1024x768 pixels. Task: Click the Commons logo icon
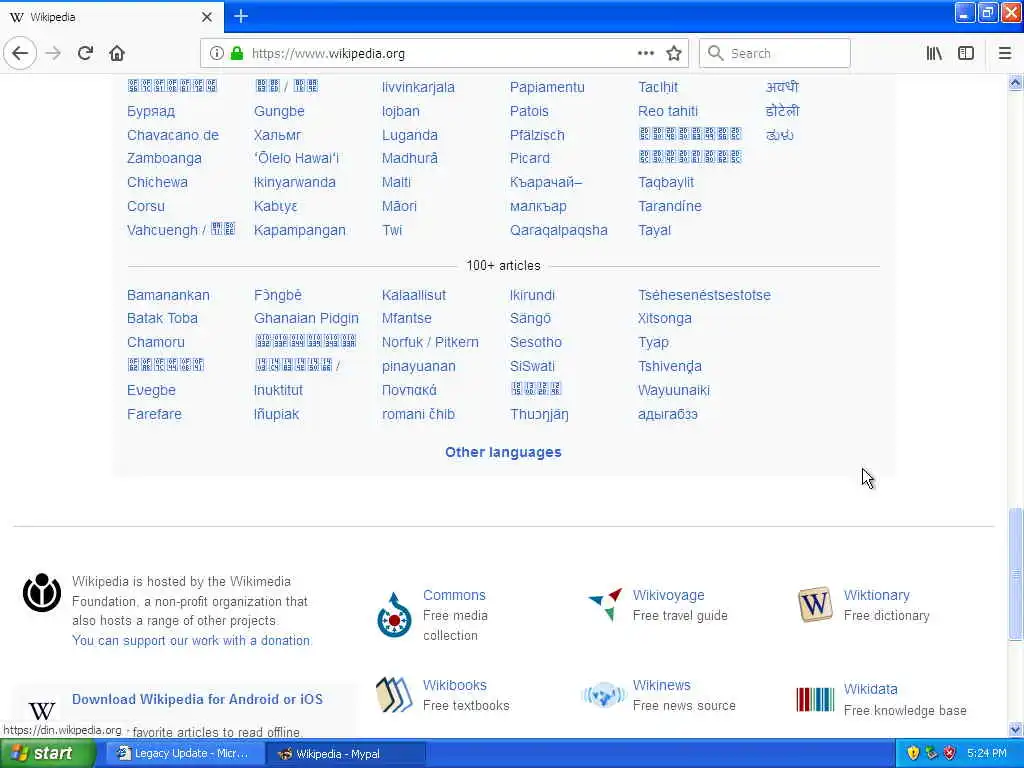tap(394, 615)
